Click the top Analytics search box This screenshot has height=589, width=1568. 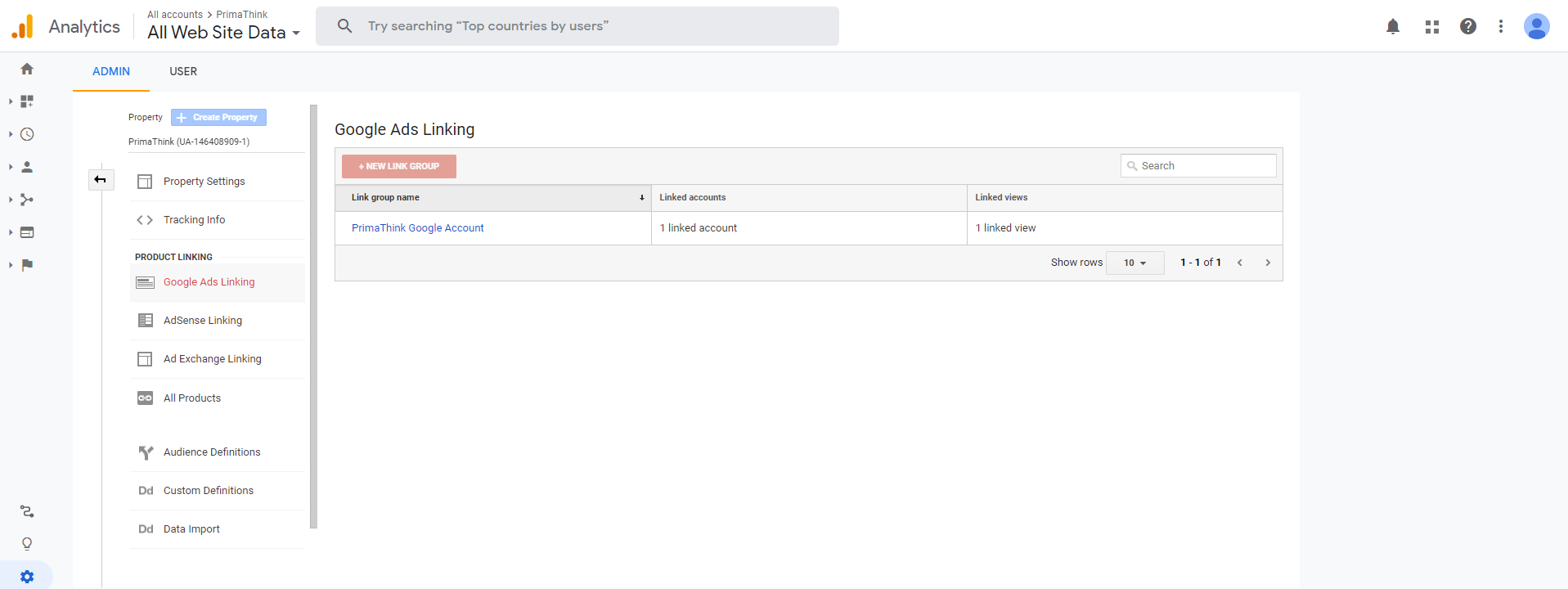point(577,26)
